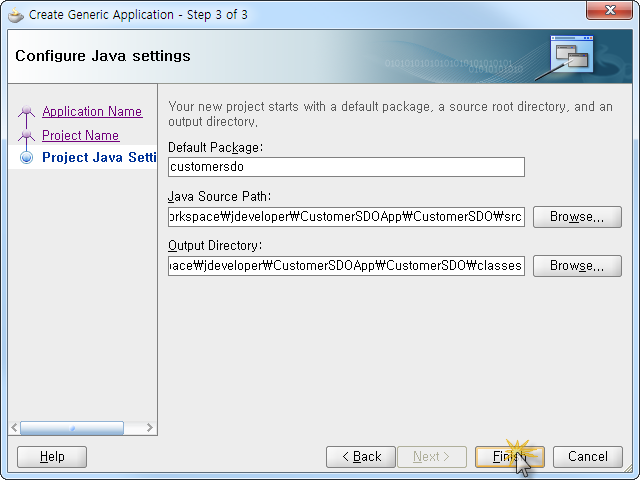The height and width of the screenshot is (480, 640).
Task: Open the Project Name step link
Action: tap(80, 136)
